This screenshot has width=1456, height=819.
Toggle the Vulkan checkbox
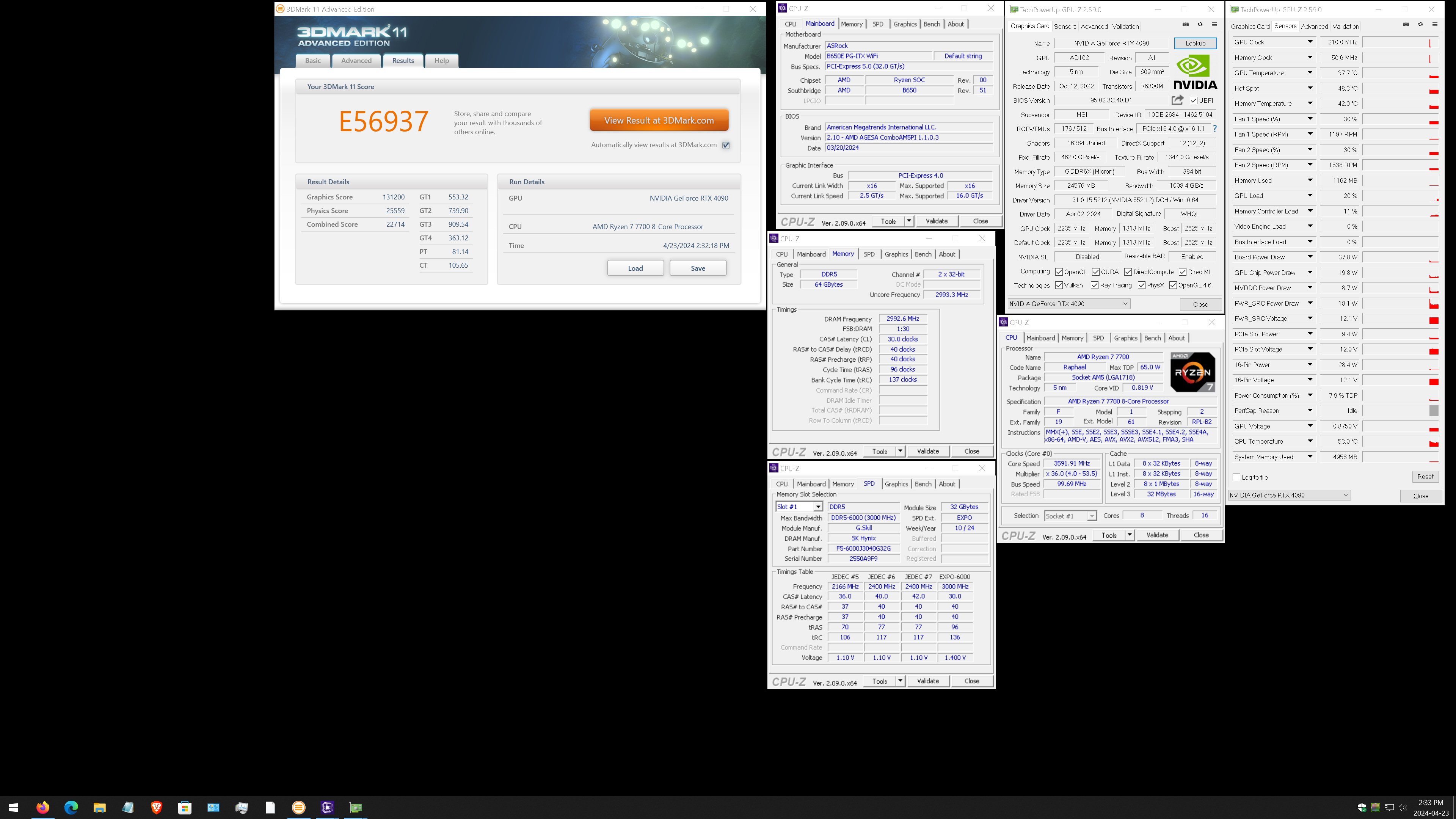[1059, 286]
